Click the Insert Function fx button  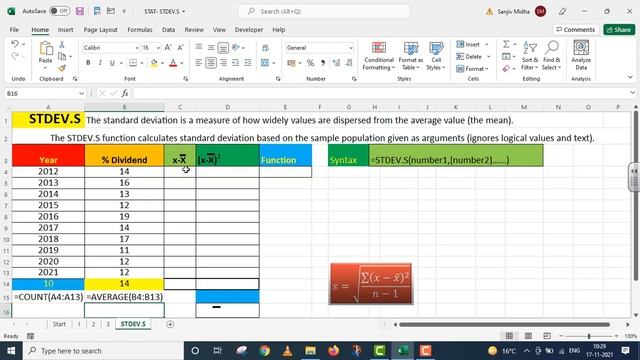(x=125, y=93)
